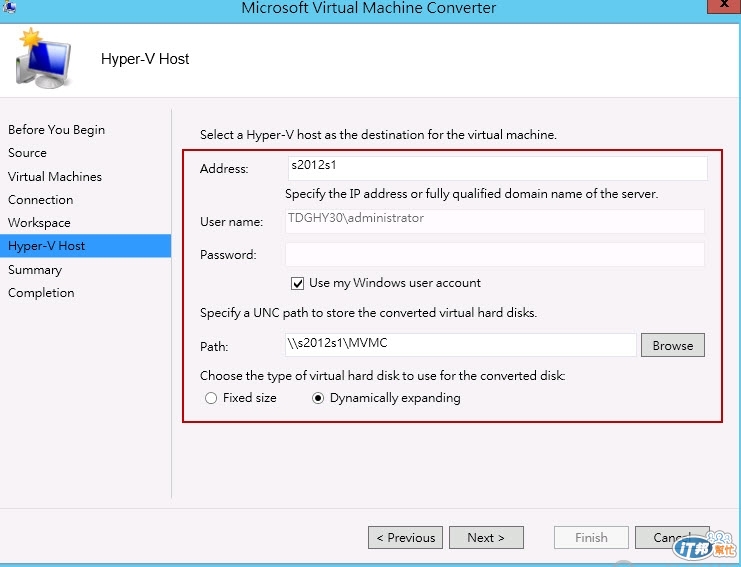Screen dimensions: 741x567
Task: Switch to the Workspace step
Action: click(39, 223)
